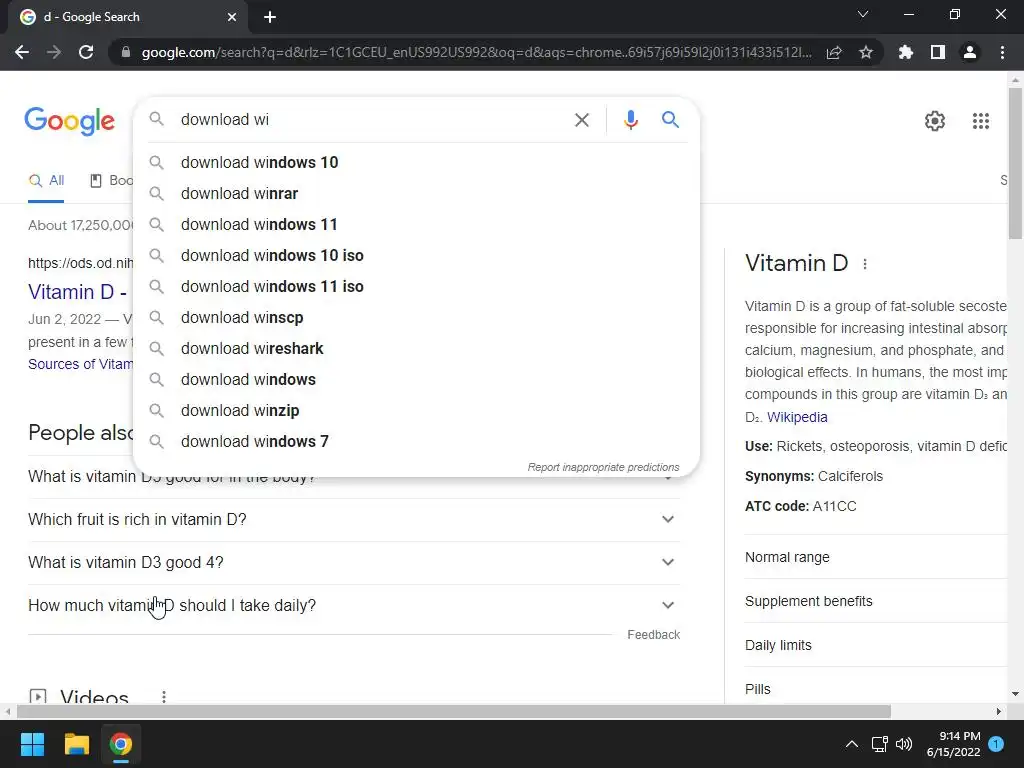This screenshot has width=1024, height=768.
Task: Expand 'Which fruit is rich in vitamin D?'
Action: tap(353, 519)
